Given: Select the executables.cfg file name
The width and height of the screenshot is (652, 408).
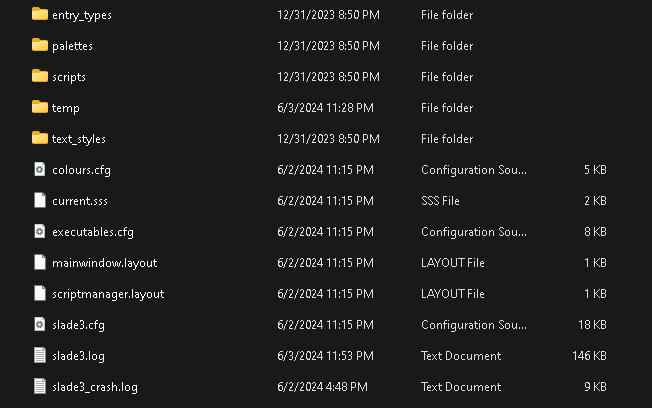Looking at the screenshot, I should pyautogui.click(x=93, y=232).
